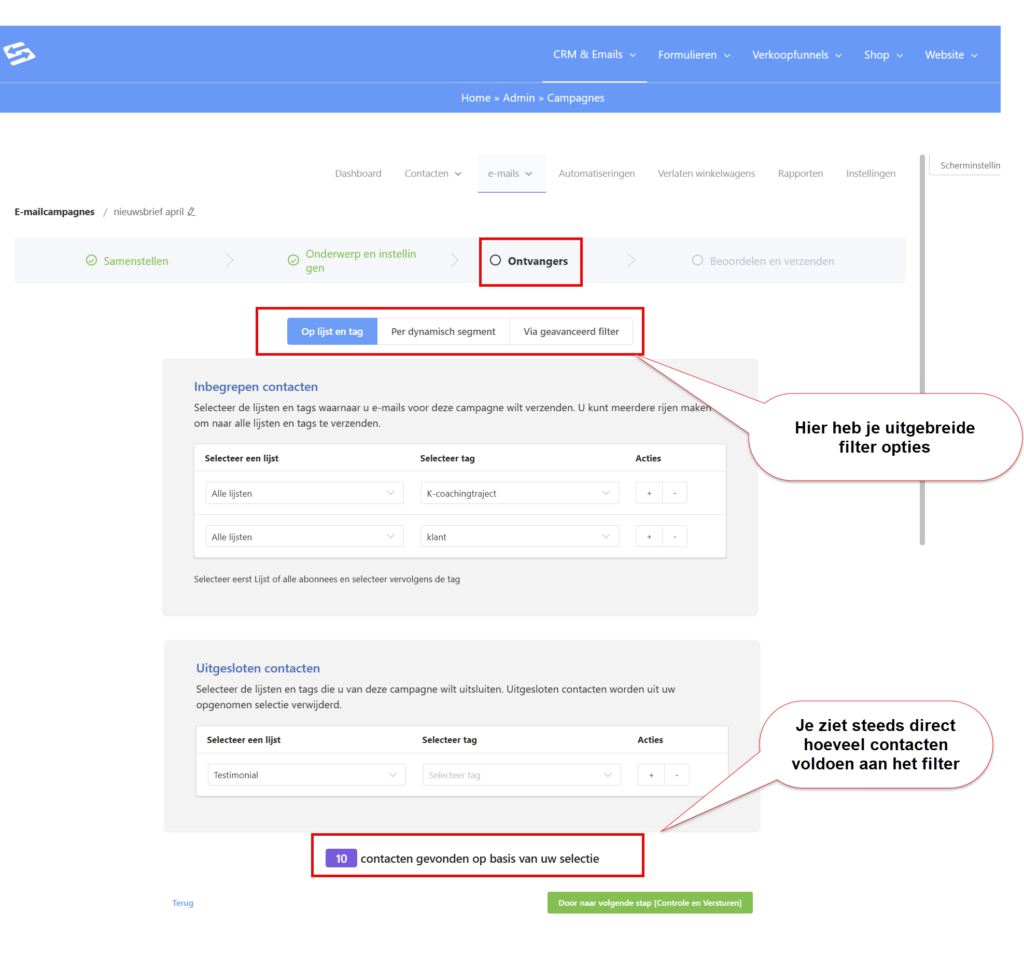This screenshot has height=969, width=1024.
Task: Click plus in the Testimonial exclusion row
Action: [x=651, y=775]
